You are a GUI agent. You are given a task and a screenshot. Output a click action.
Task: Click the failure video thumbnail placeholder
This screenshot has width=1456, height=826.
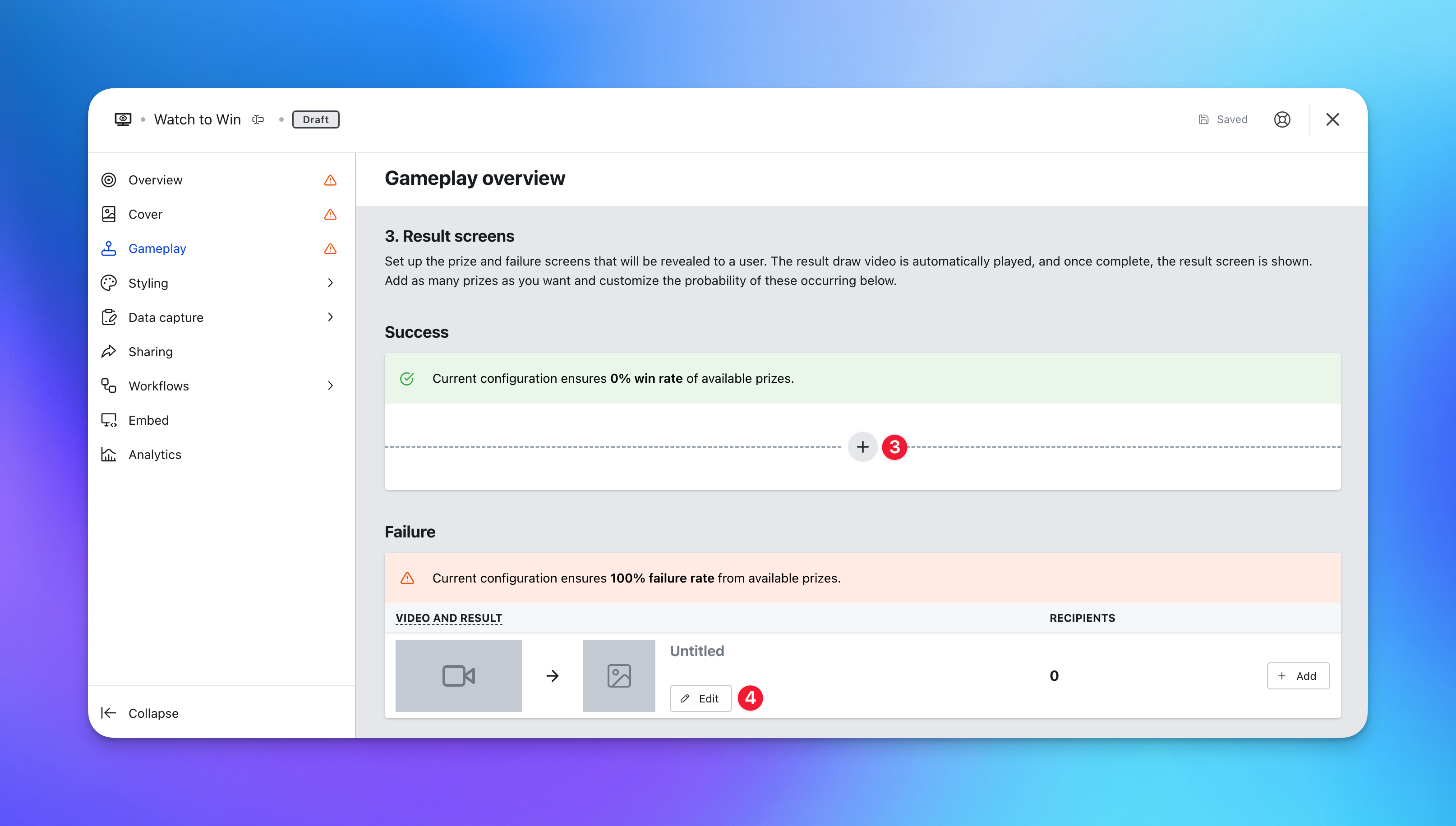click(458, 676)
